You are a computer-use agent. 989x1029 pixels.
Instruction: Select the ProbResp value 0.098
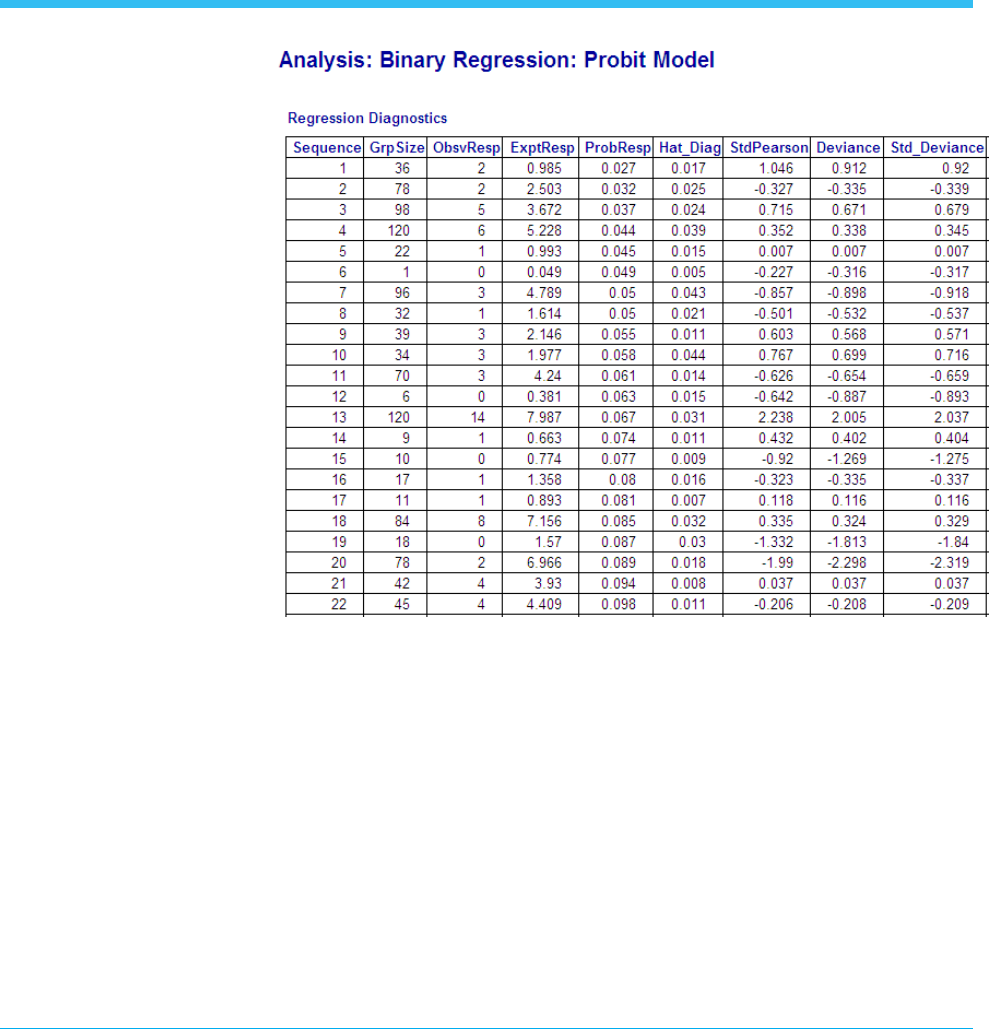pos(618,604)
